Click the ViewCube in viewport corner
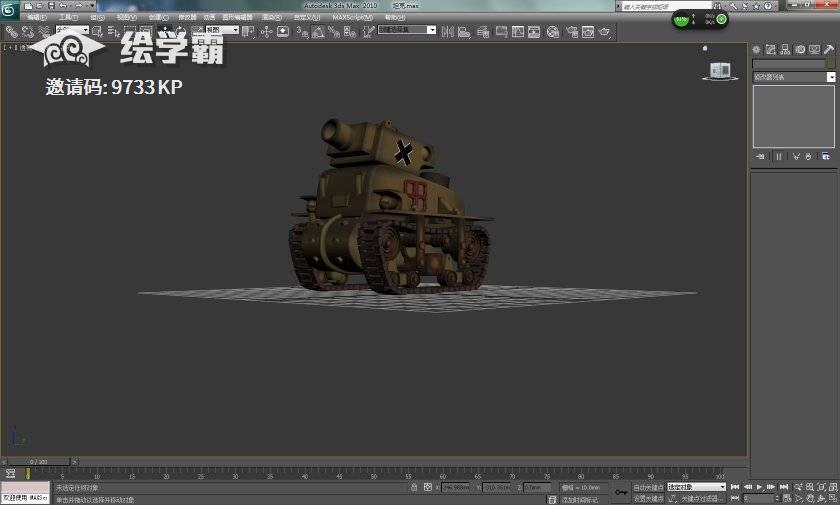This screenshot has height=505, width=840. (720, 70)
